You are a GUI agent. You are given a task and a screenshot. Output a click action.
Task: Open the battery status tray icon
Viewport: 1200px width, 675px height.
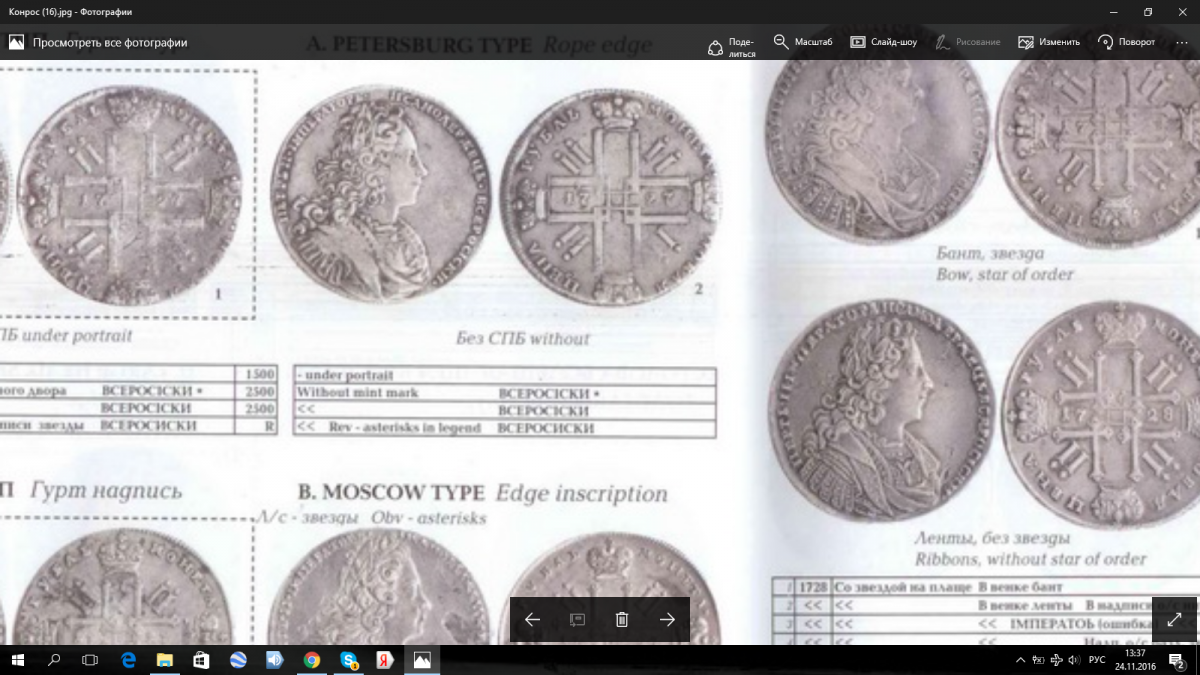pyautogui.click(x=1039, y=660)
